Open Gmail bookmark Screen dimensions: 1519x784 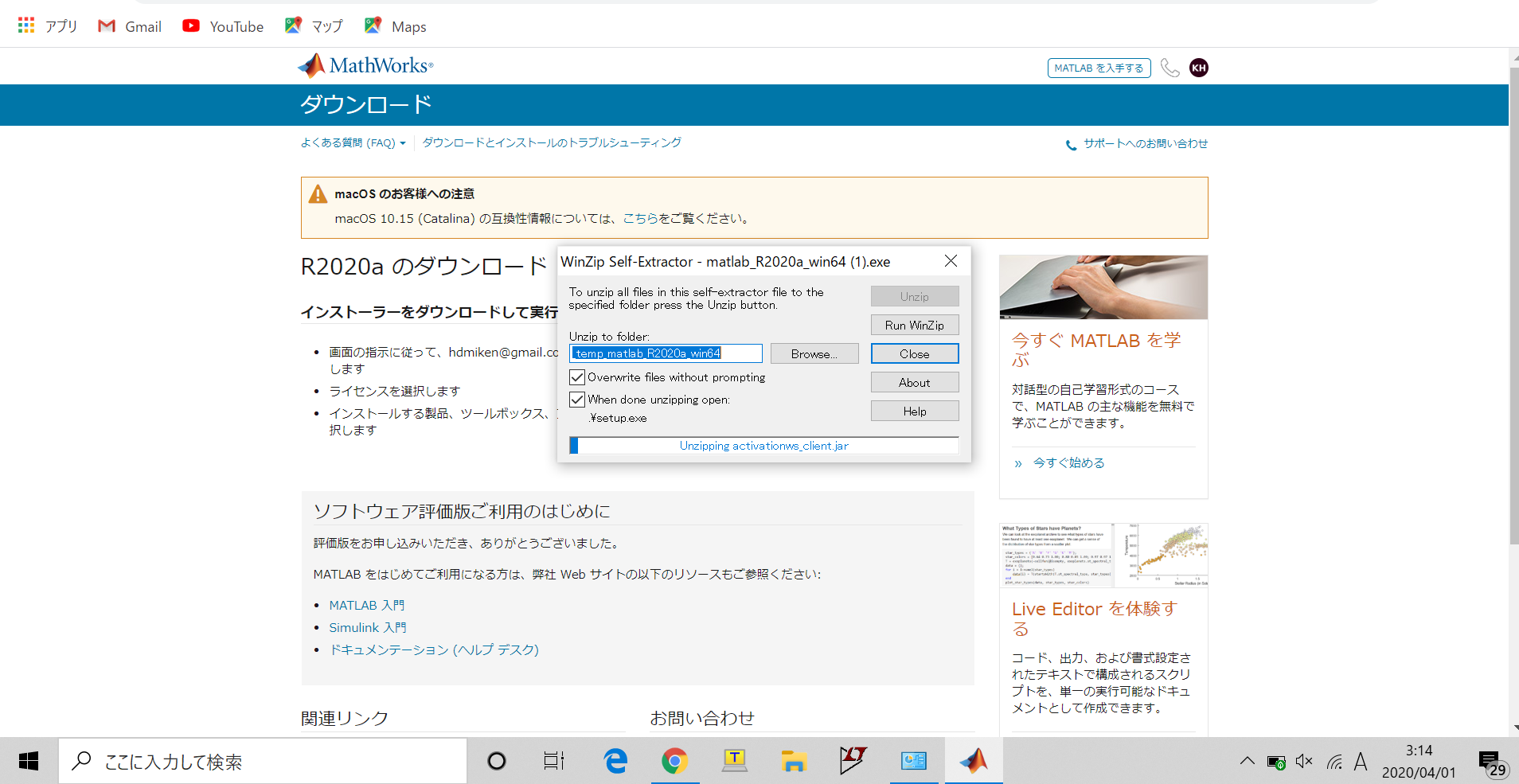[x=130, y=26]
